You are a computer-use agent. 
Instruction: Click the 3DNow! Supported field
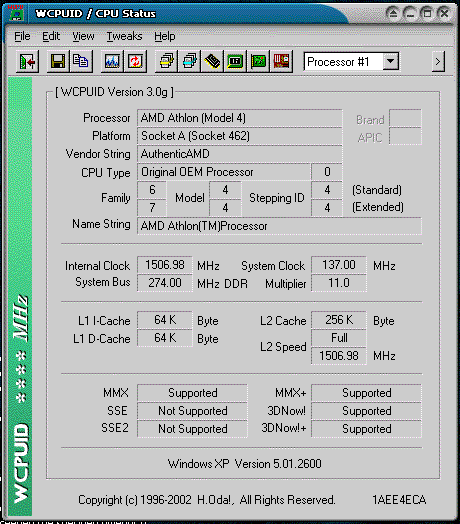coord(366,411)
